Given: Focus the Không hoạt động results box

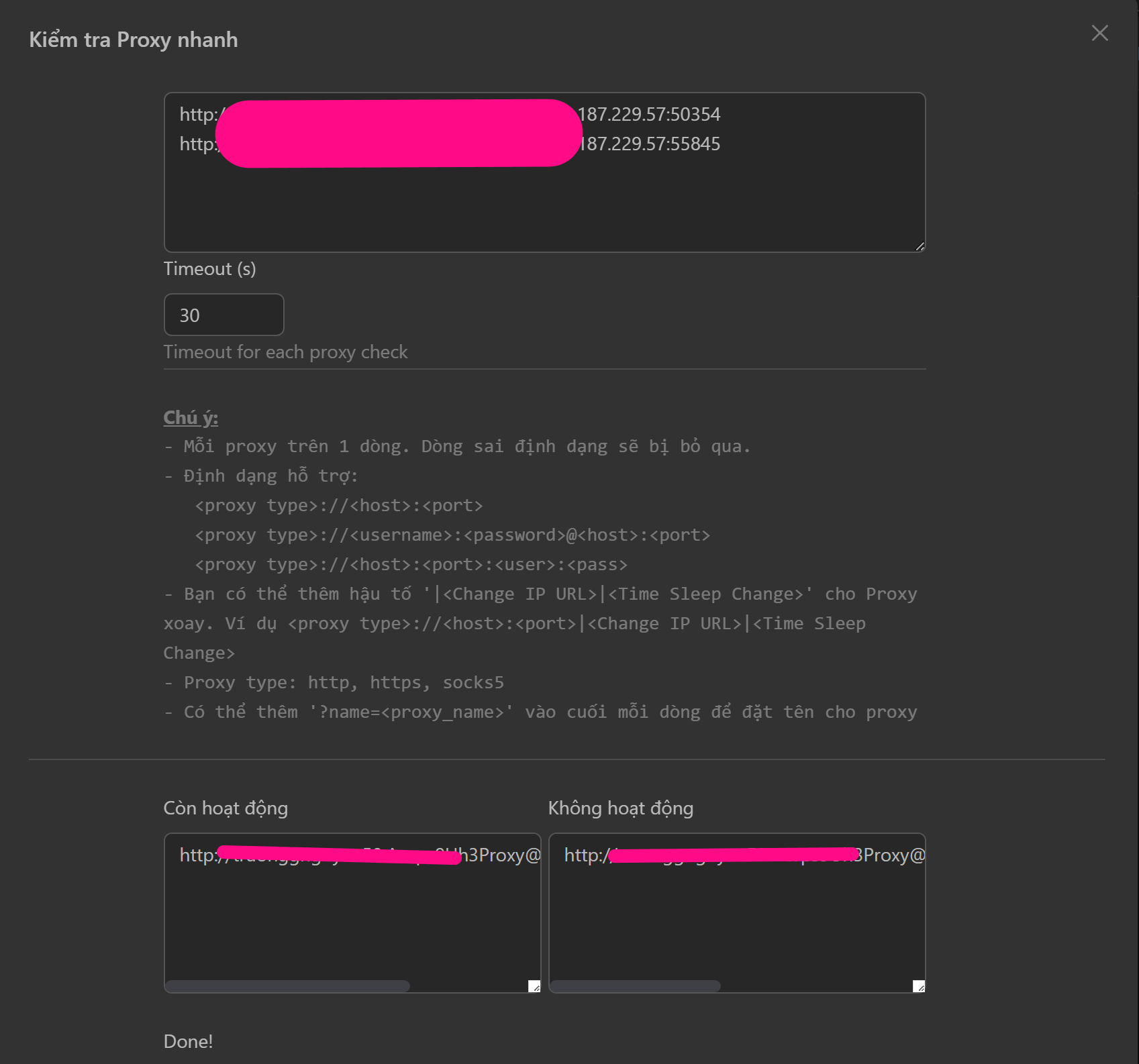Looking at the screenshot, I should (x=736, y=919).
